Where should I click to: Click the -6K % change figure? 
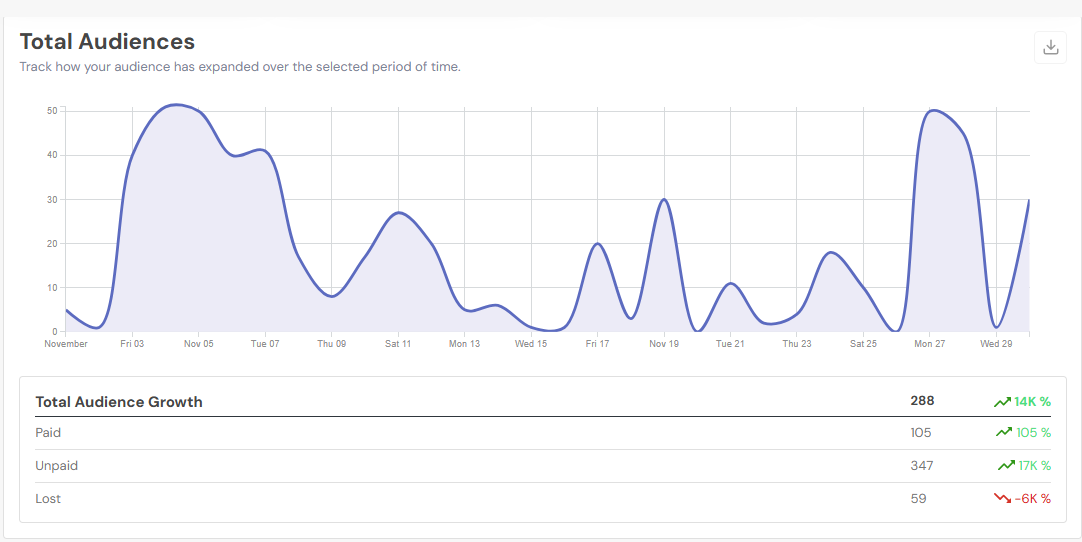[x=1032, y=498]
